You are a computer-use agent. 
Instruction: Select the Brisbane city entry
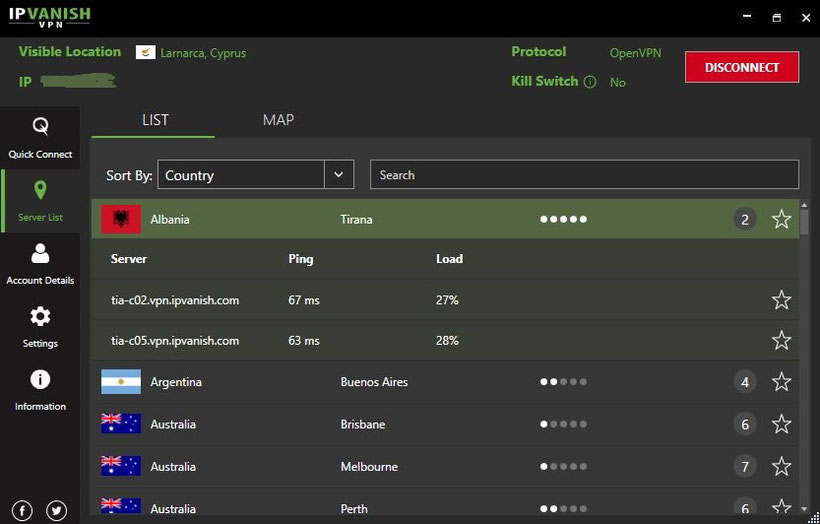tap(363, 424)
